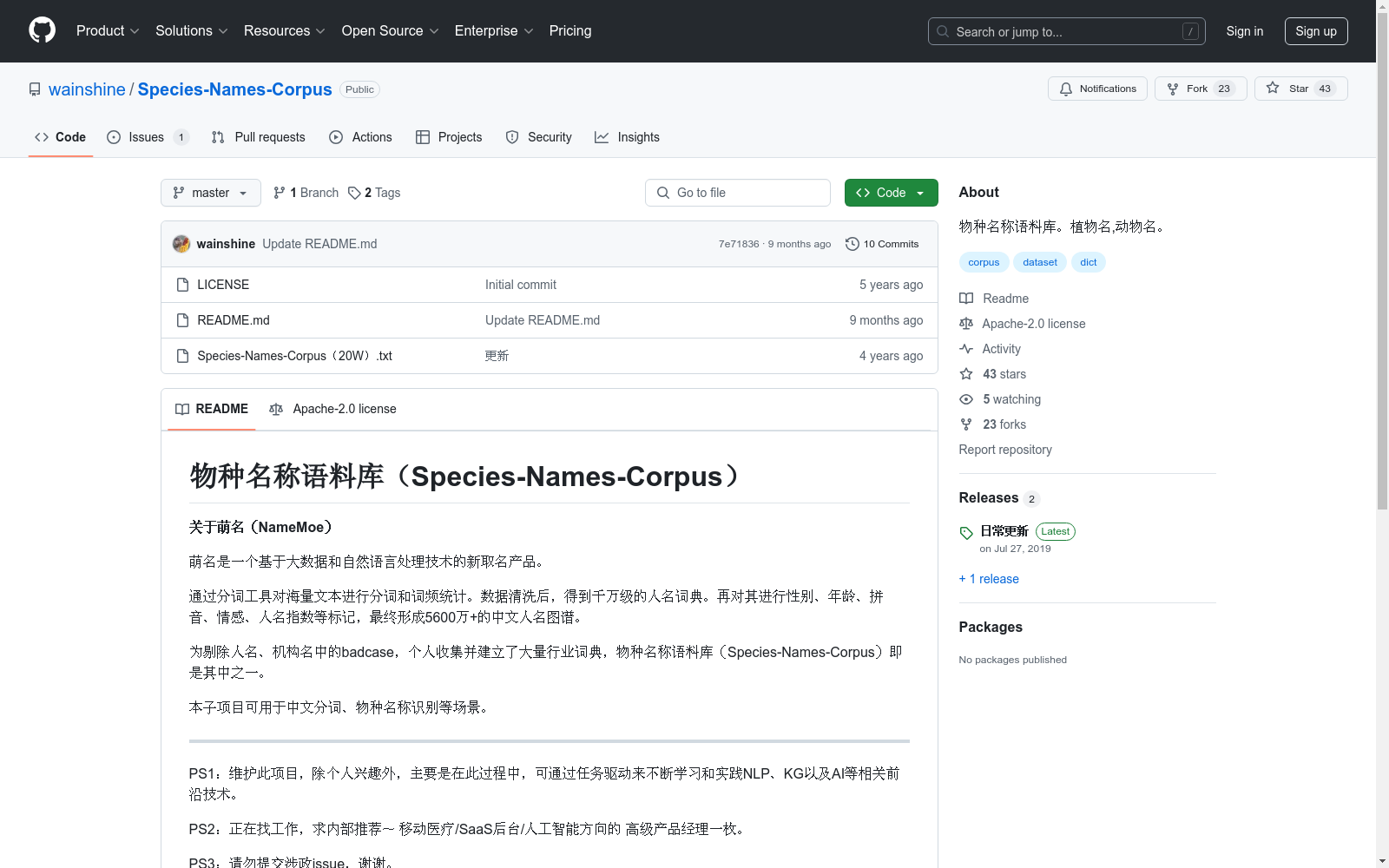Open the Update README.md commit message for README.md

(x=543, y=320)
